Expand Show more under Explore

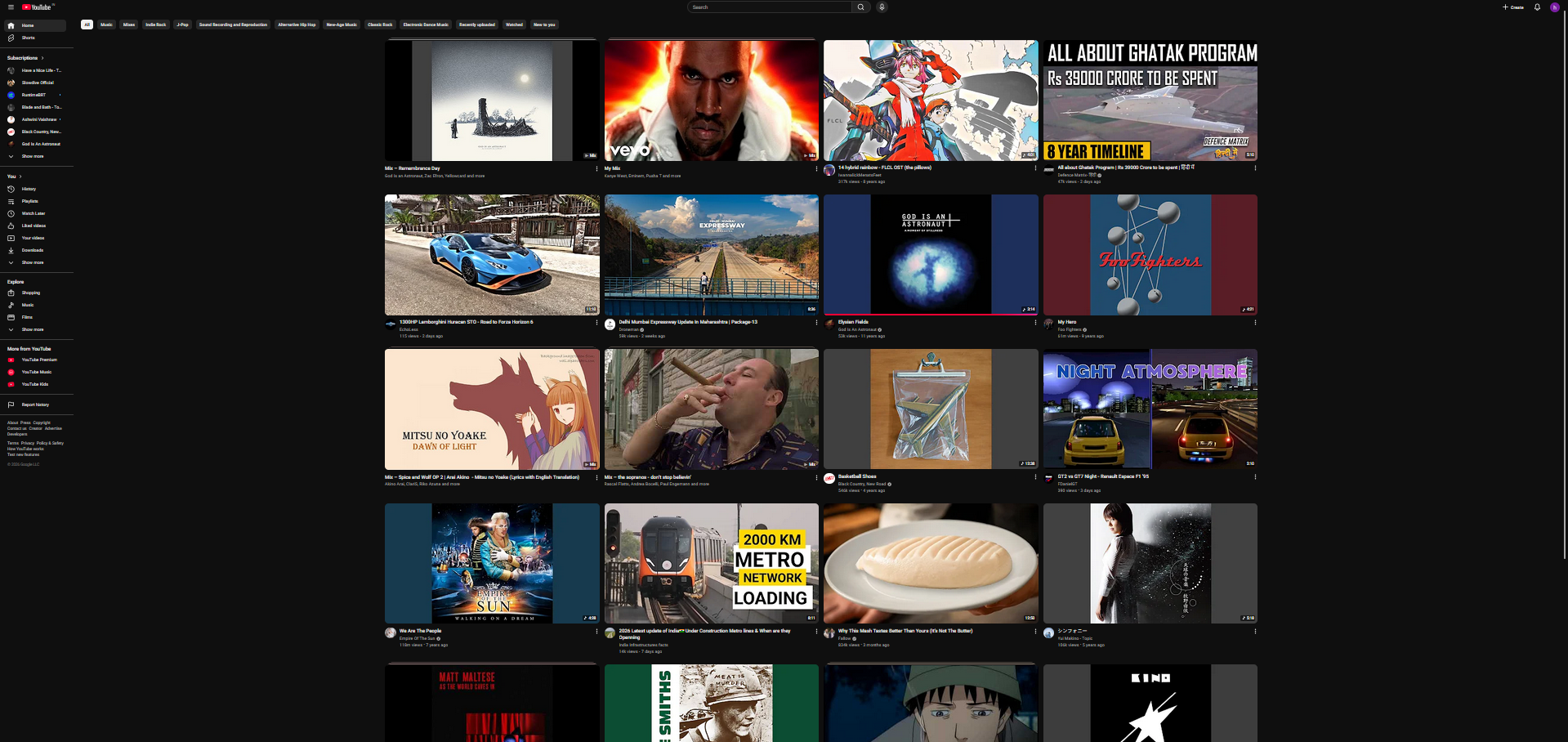pyautogui.click(x=32, y=329)
